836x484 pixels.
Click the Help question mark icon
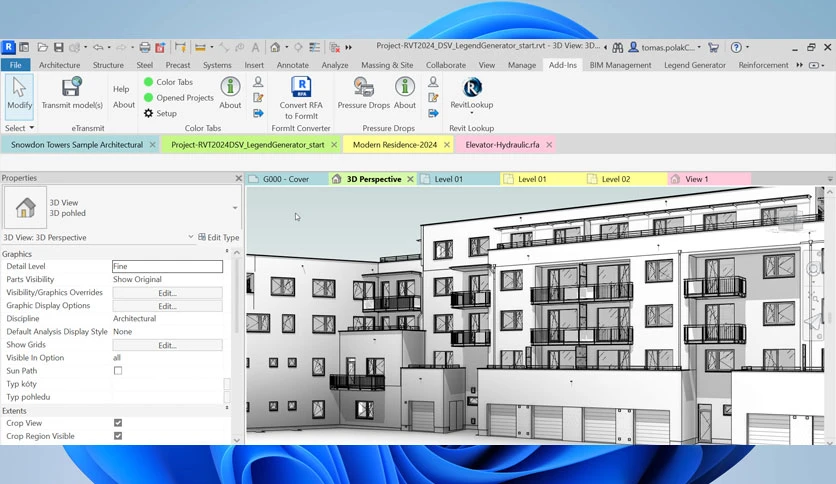[x=736, y=47]
